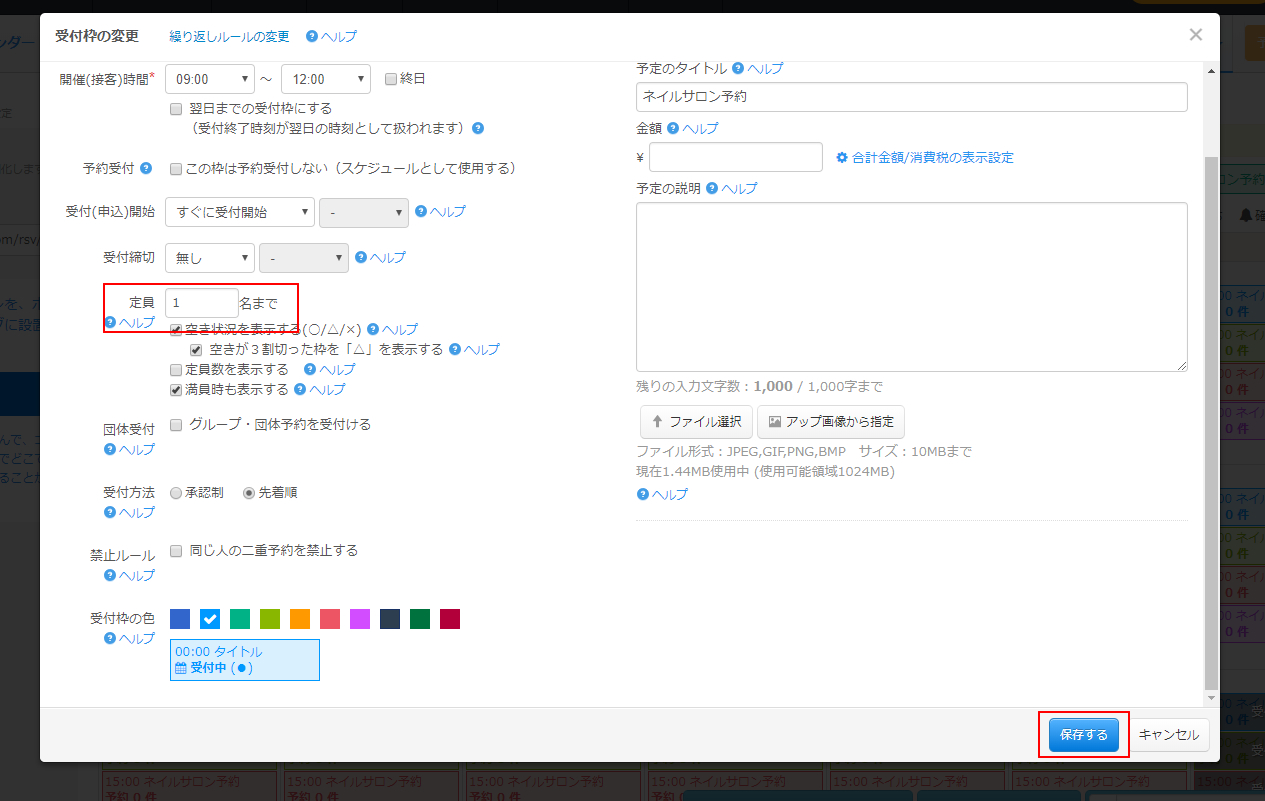Click help icon under 団体受付 label
The image size is (1265, 801).
(110, 449)
